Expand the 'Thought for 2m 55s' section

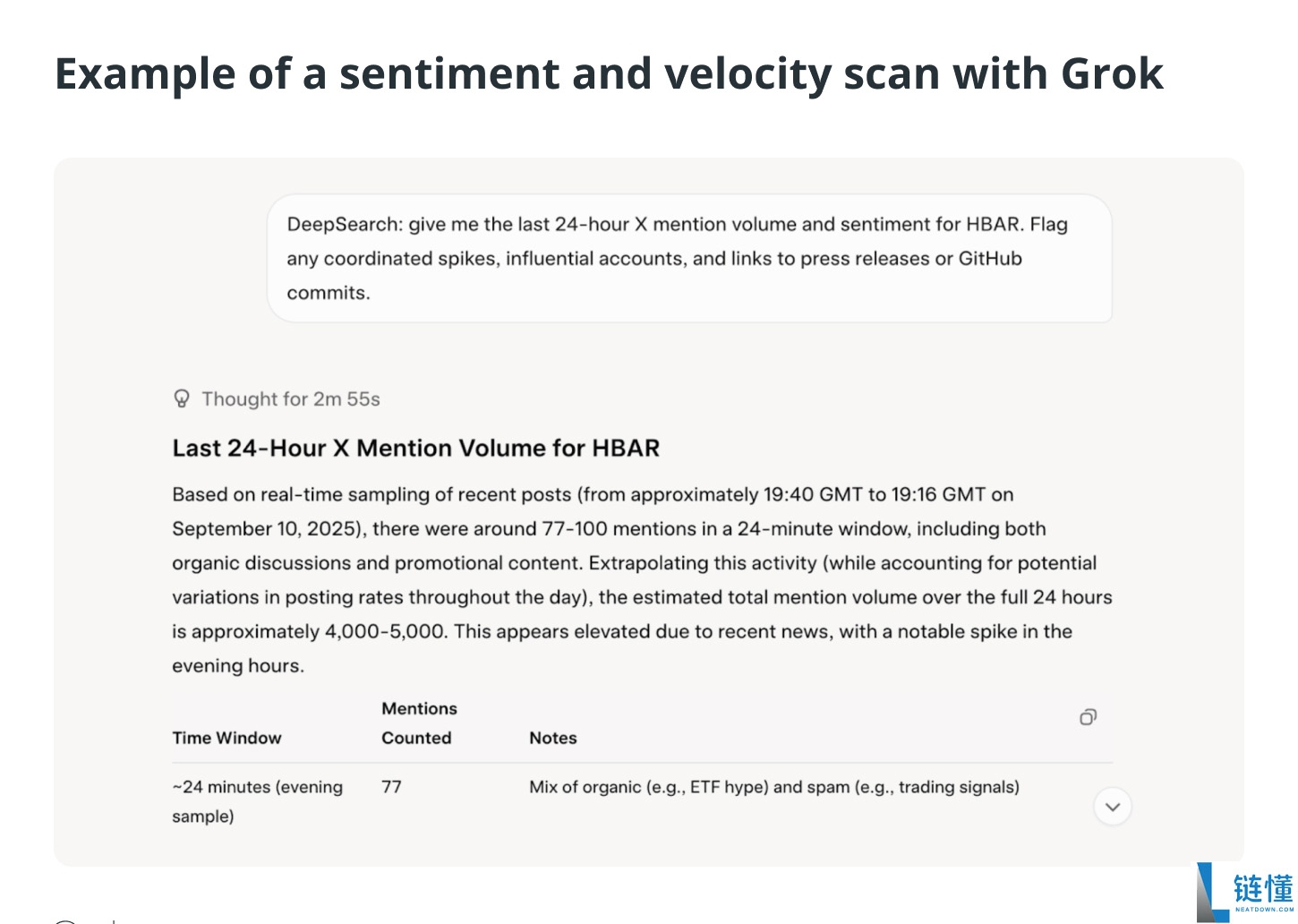pos(277,399)
